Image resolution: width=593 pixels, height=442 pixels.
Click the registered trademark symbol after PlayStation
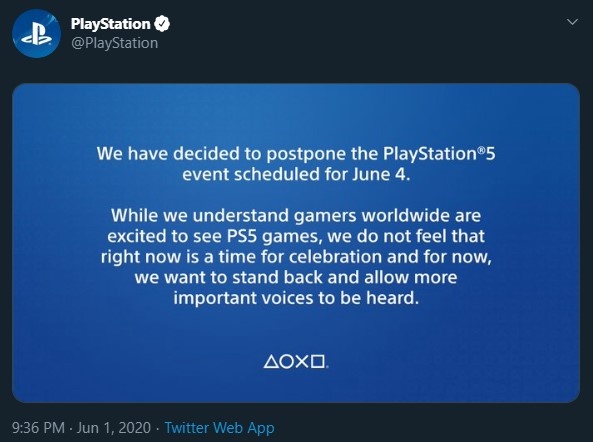481,150
